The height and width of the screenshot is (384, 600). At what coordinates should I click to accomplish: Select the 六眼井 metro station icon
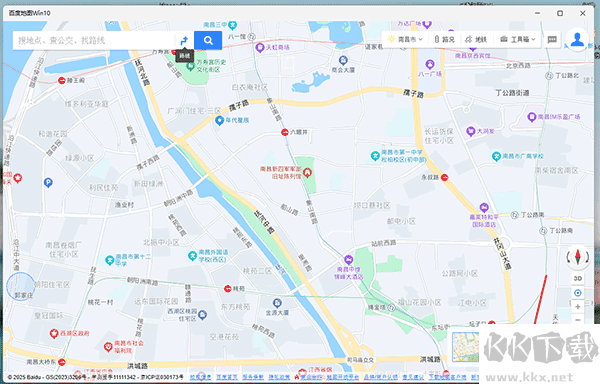285,132
